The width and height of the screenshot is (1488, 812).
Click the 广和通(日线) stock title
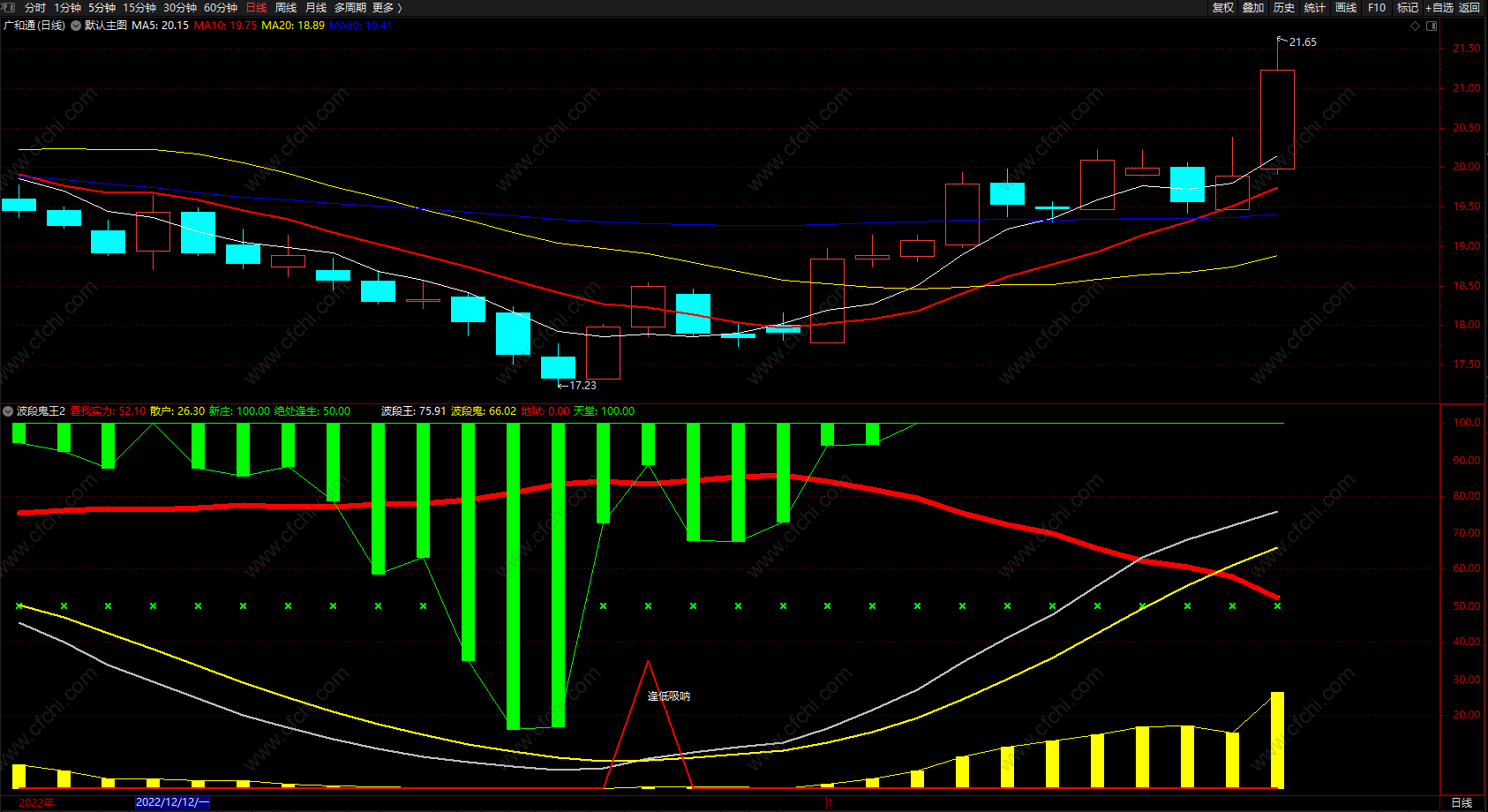pos(34,26)
